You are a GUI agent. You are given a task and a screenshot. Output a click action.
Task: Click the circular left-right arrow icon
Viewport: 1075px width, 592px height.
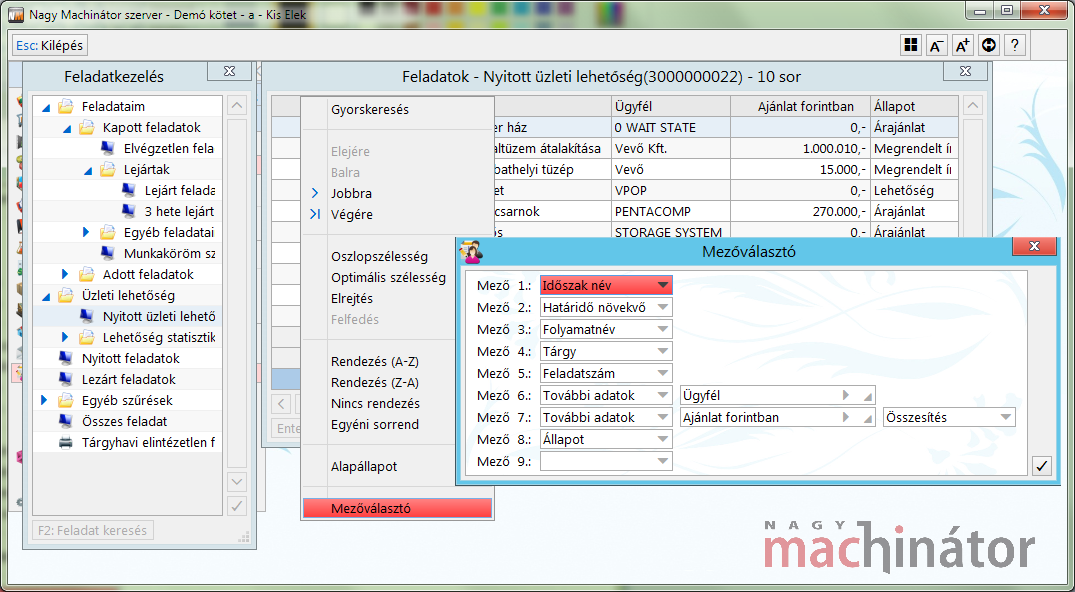pos(989,45)
